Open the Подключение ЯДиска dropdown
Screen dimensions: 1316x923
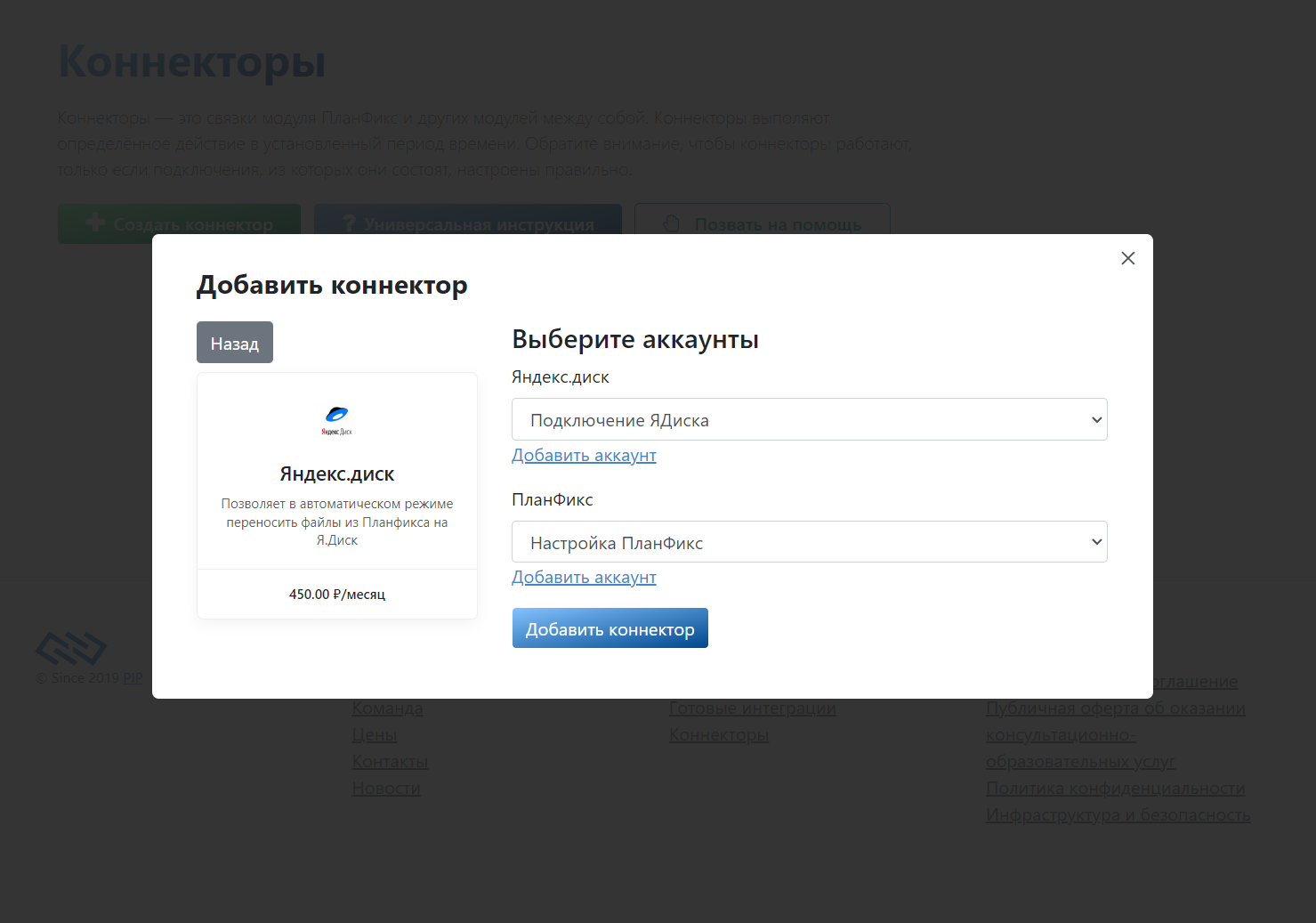click(809, 419)
